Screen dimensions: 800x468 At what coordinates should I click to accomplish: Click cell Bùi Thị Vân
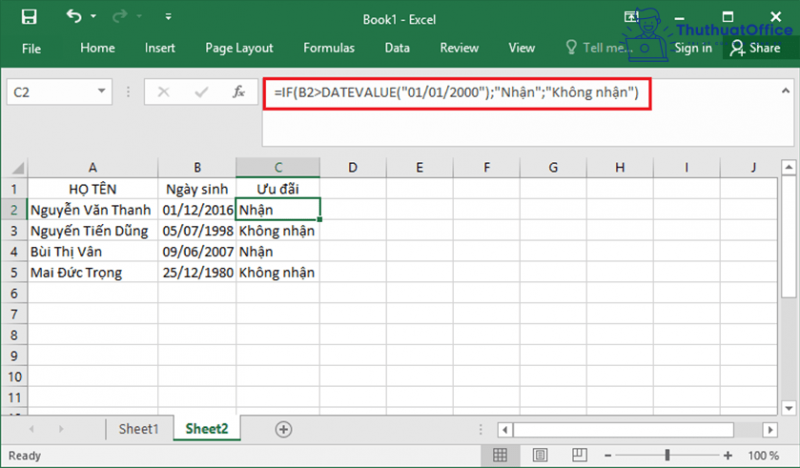click(93, 252)
